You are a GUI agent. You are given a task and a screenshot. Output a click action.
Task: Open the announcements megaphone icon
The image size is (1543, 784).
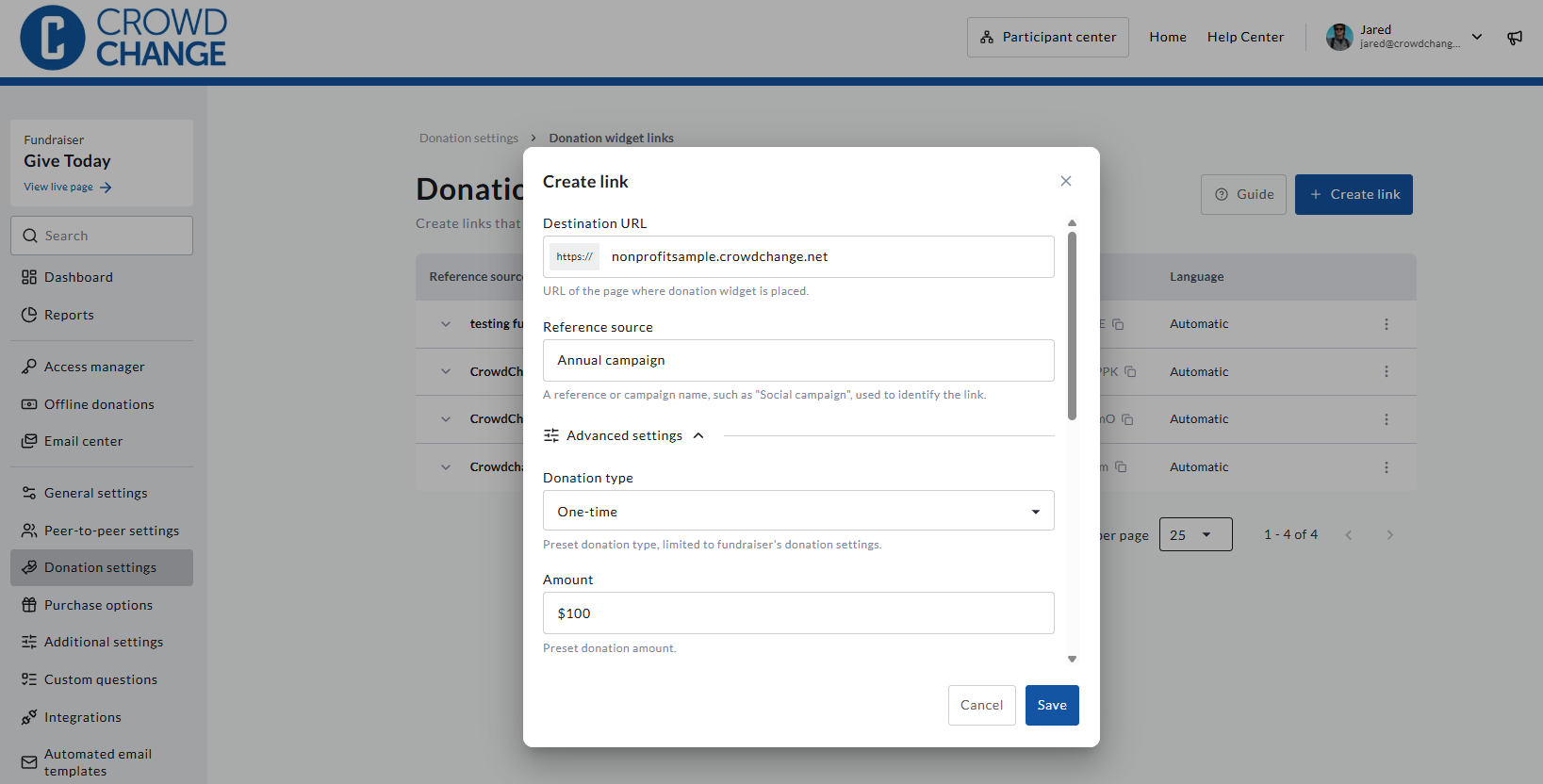point(1515,38)
